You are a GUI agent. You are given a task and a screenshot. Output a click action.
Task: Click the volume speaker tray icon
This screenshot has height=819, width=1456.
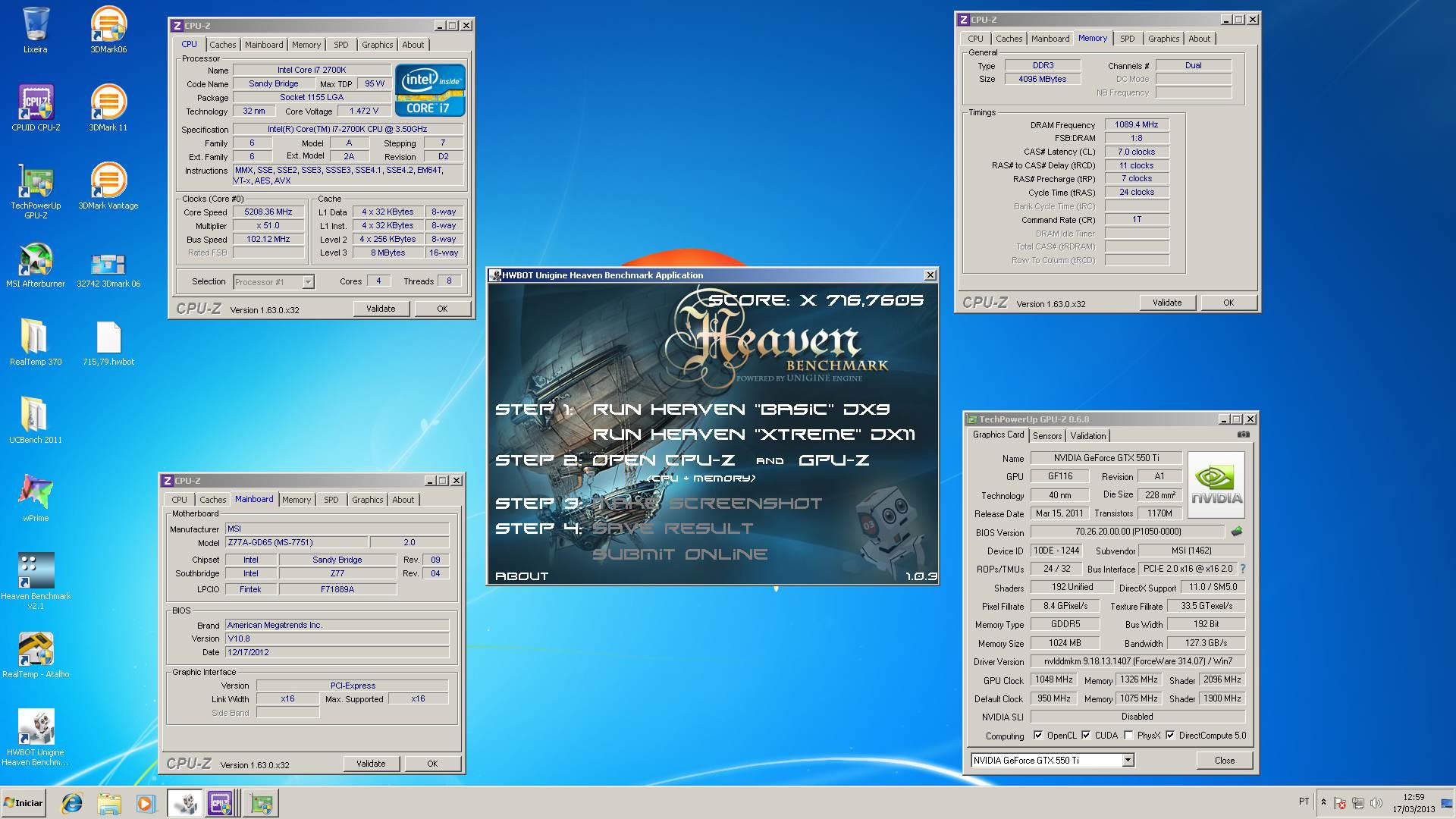[x=1376, y=803]
